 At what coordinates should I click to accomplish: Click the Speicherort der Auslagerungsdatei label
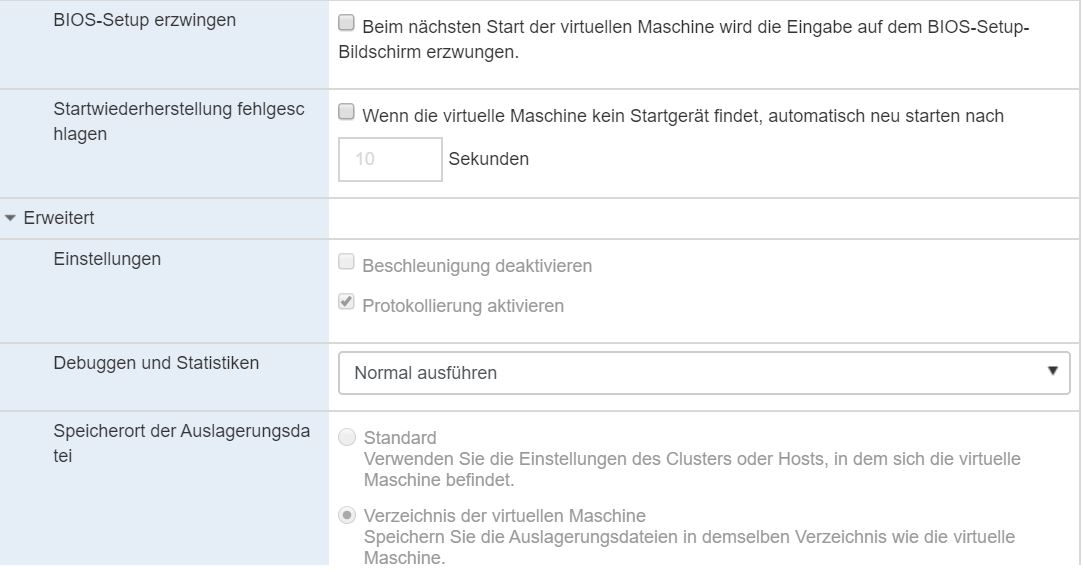point(181,443)
